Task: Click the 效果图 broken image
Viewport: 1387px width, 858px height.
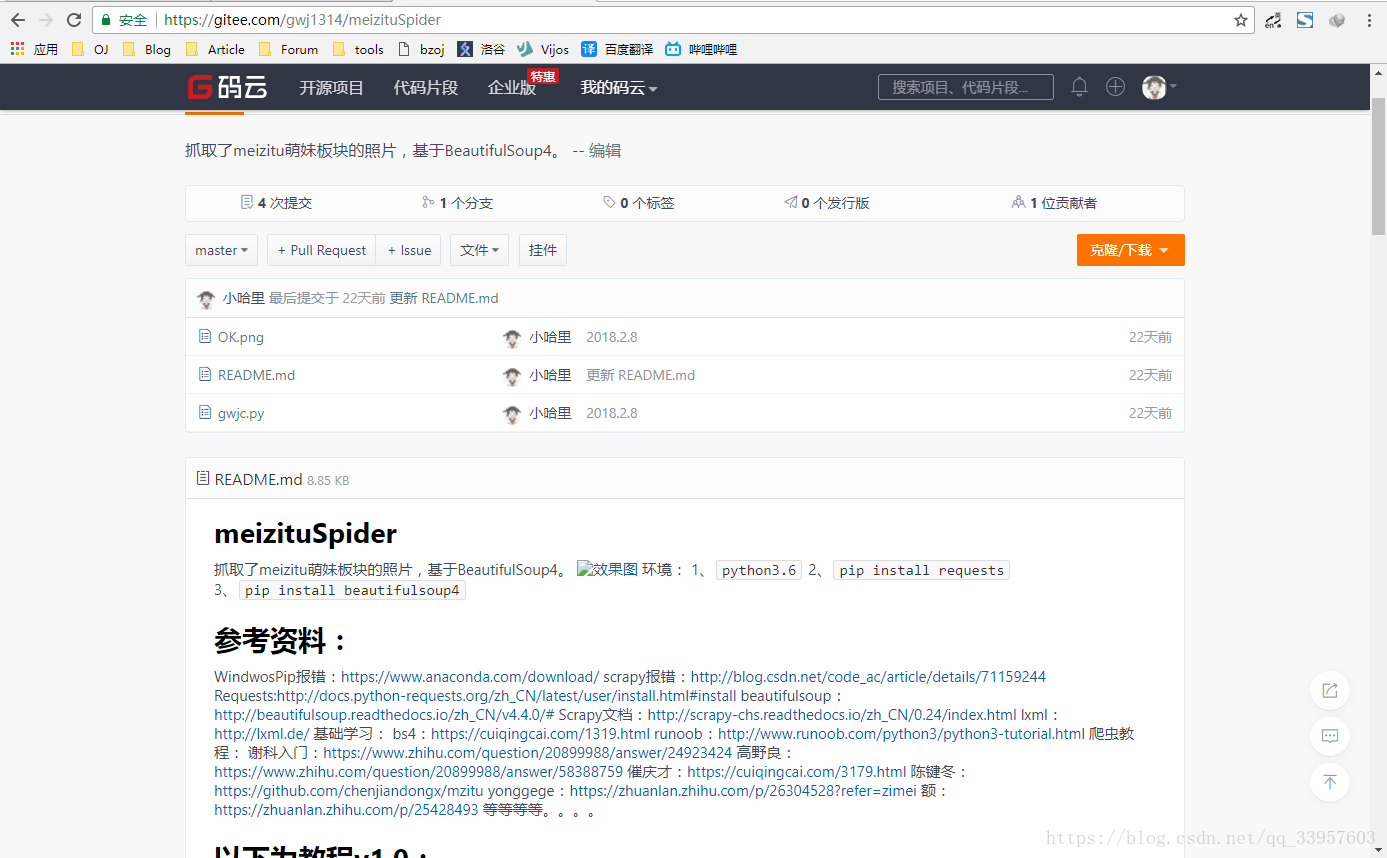Action: [607, 570]
